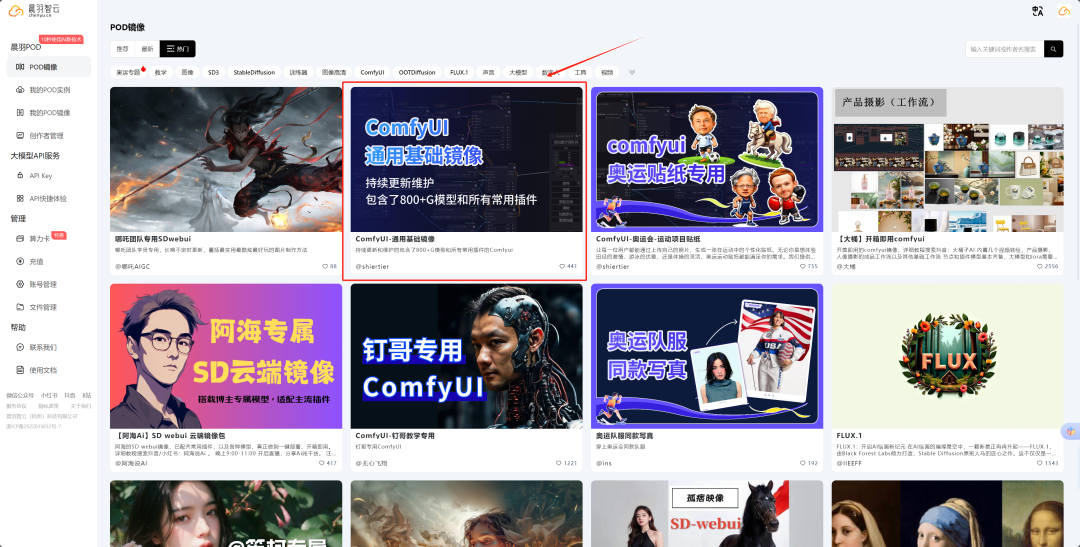Open the 钉哥专用ComfyUI thumbnail
The height and width of the screenshot is (547, 1080).
[x=466, y=356]
